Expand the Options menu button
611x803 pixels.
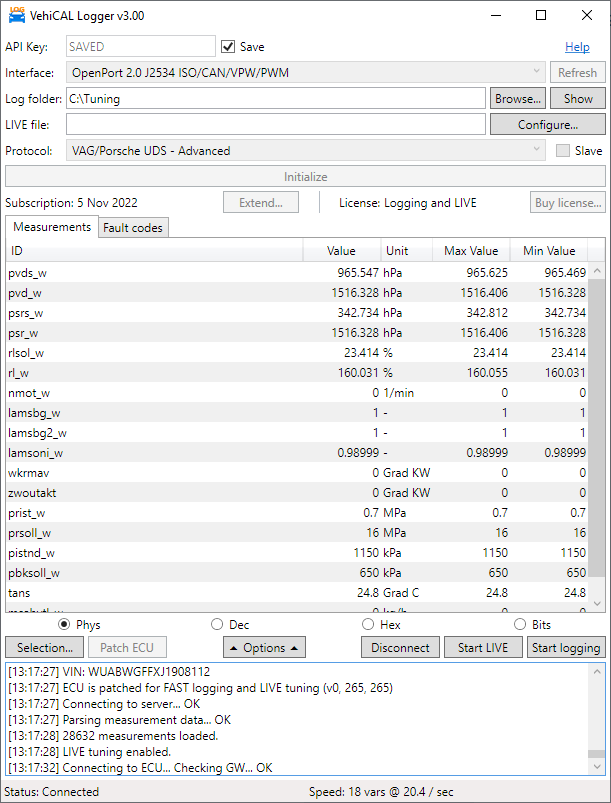pyautogui.click(x=264, y=647)
